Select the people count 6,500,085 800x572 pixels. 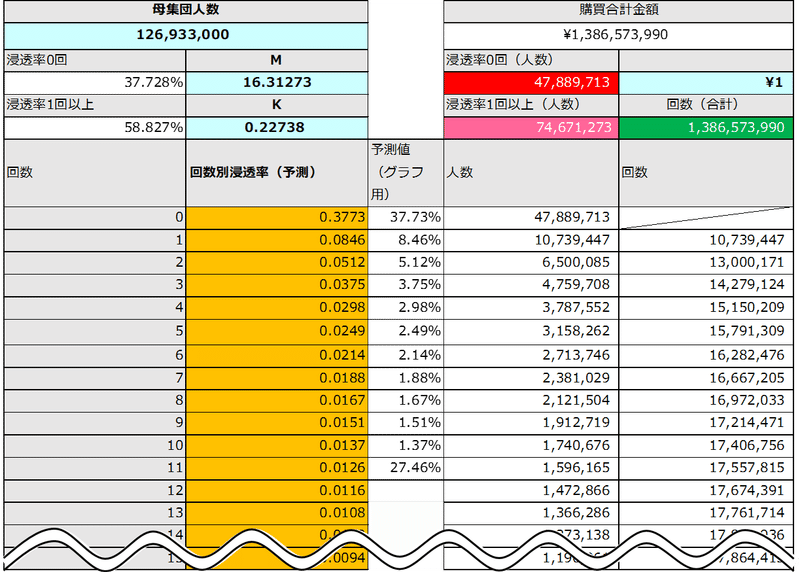pyautogui.click(x=531, y=263)
